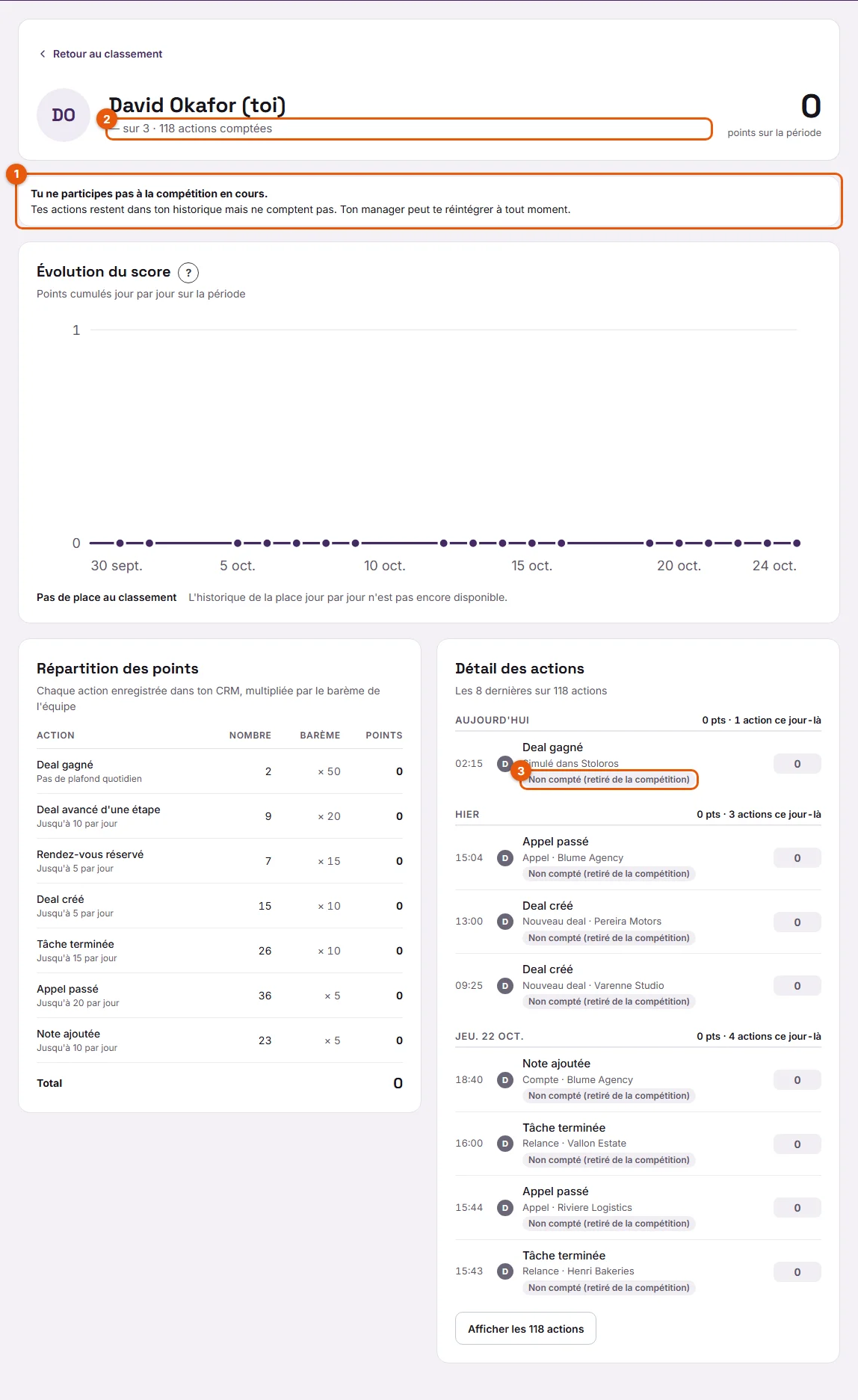Click the points pill on the 02:15 action
This screenshot has height=1400, width=858.
[797, 764]
